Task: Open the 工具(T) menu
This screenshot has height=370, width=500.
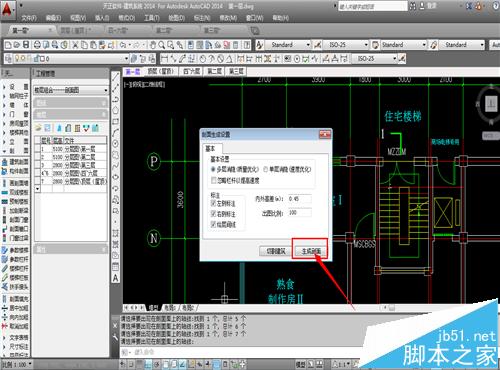Action: (x=151, y=18)
